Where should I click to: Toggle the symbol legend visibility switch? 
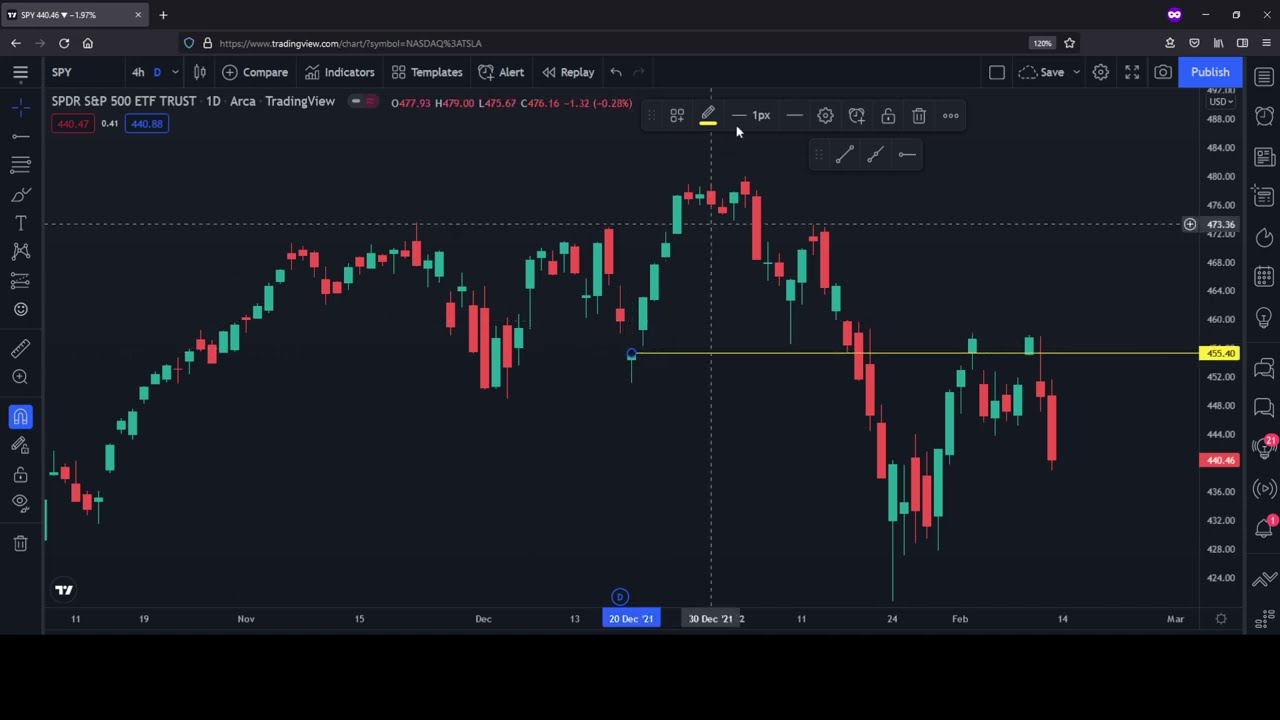pyautogui.click(x=364, y=102)
